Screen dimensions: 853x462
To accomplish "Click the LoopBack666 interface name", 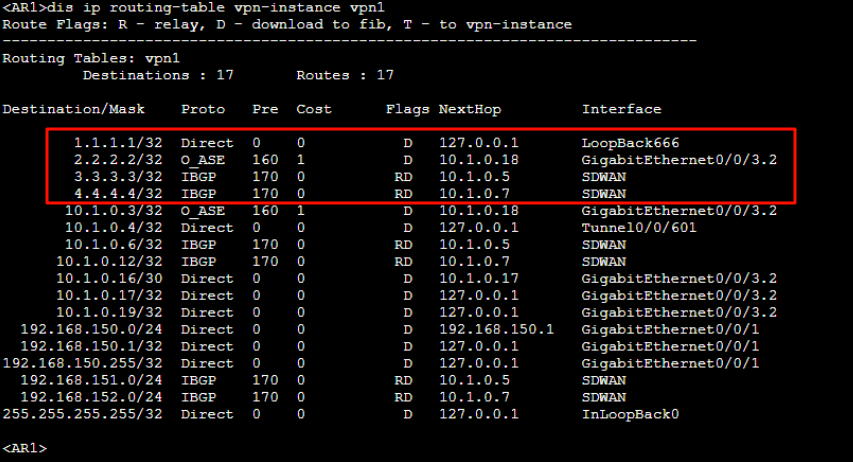I will 631,143.
